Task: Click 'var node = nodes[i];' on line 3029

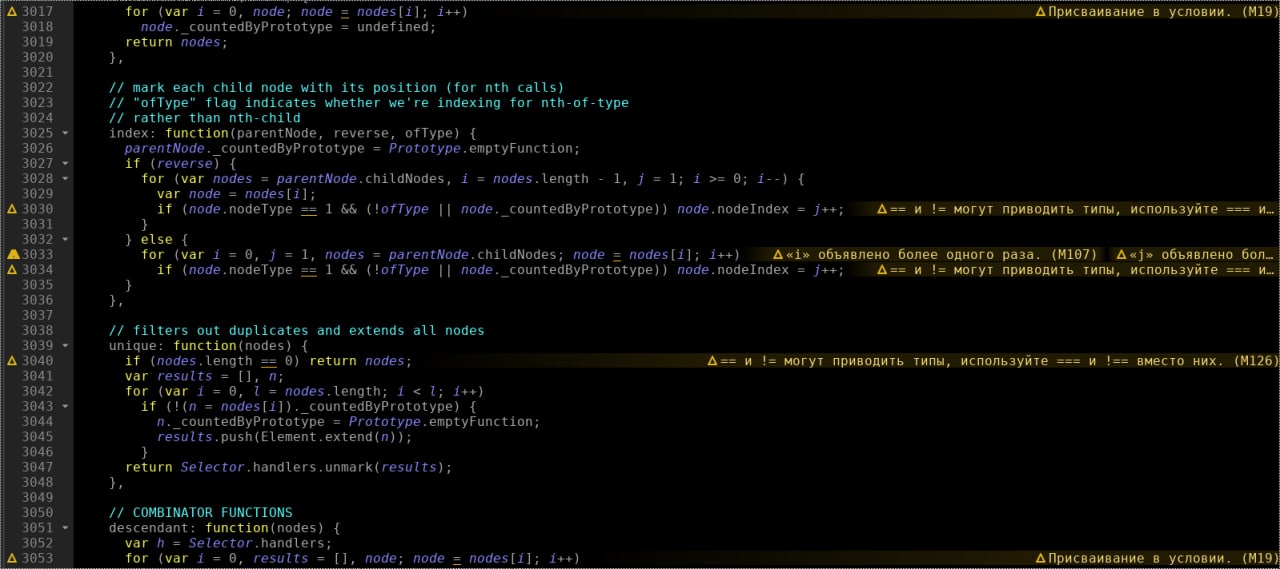Action: [236, 194]
